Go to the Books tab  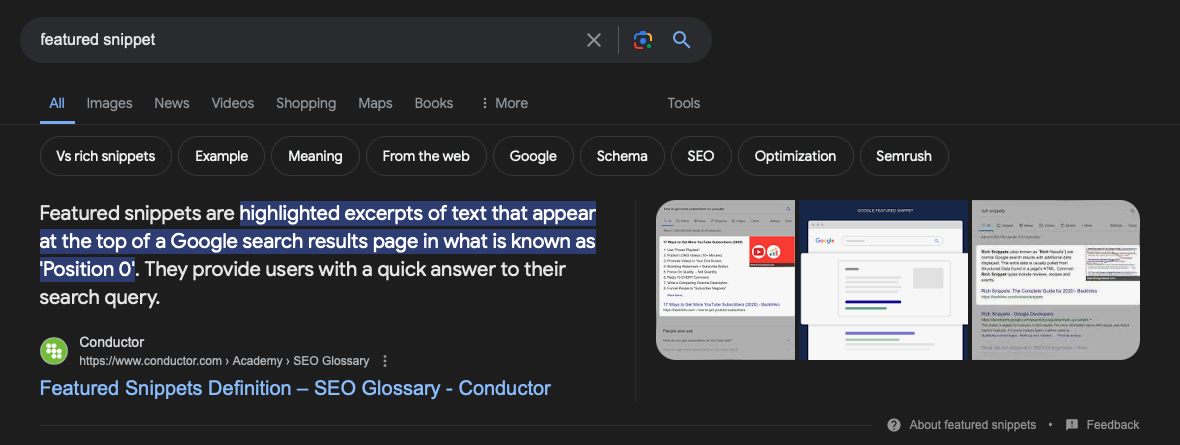click(433, 103)
